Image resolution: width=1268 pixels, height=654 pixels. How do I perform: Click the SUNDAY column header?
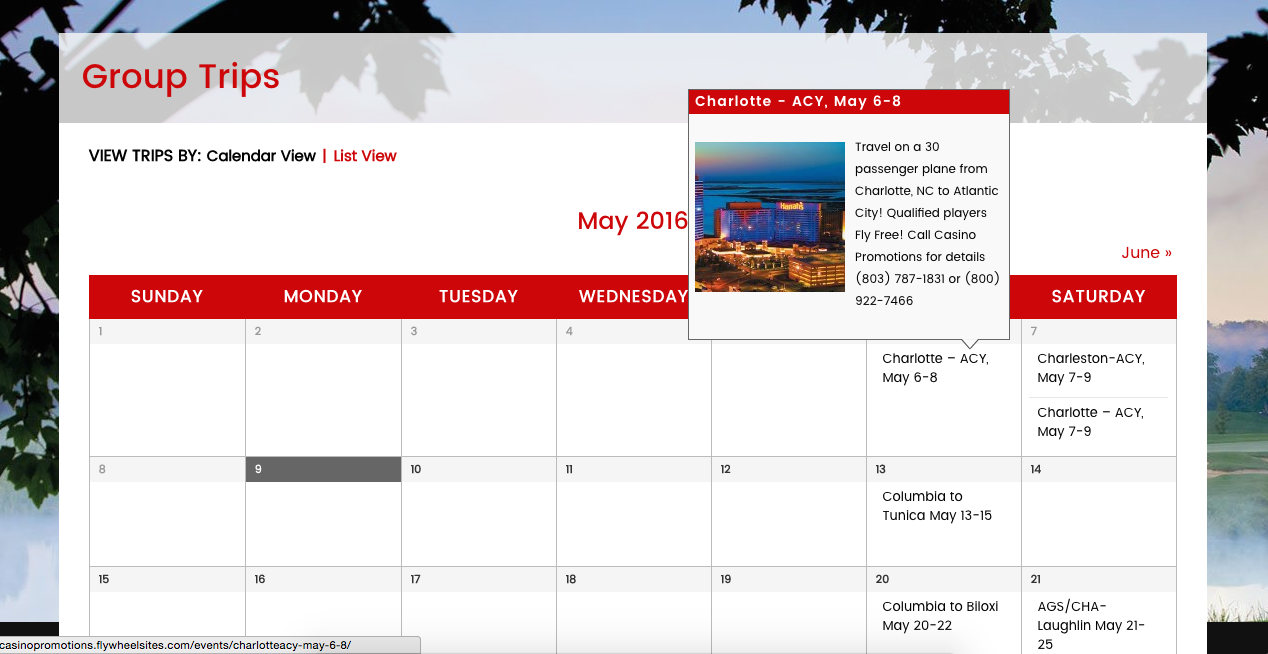click(167, 297)
